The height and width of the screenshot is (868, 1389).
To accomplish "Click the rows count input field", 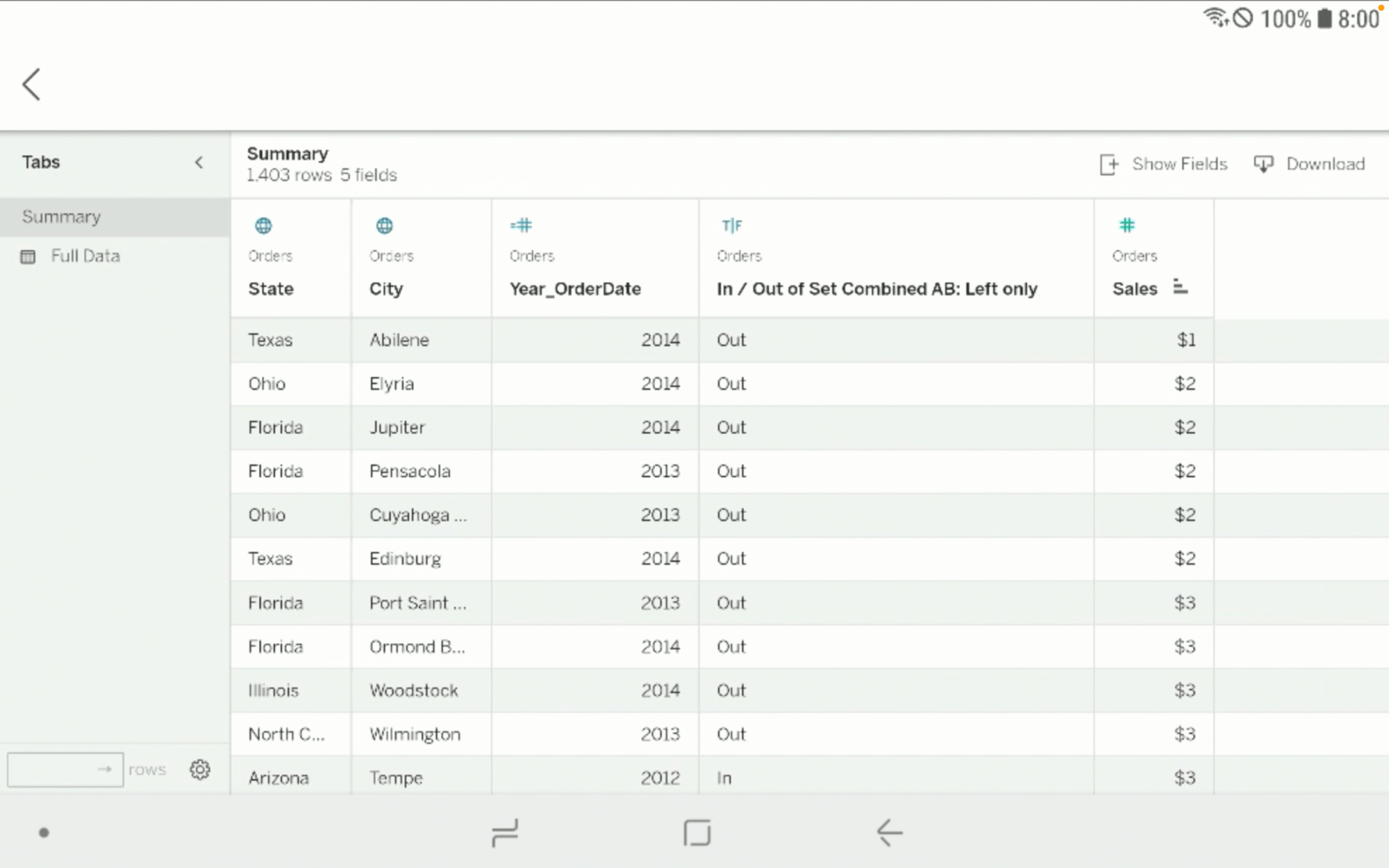I will [x=52, y=769].
